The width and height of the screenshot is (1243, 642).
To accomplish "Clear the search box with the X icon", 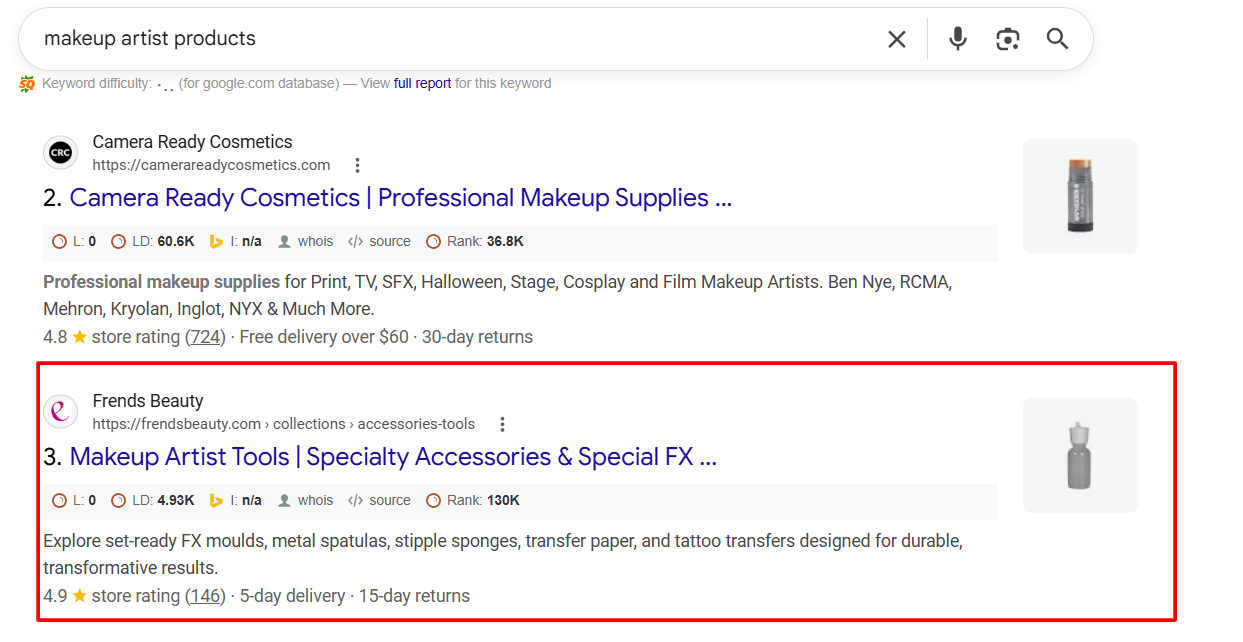I will (x=897, y=39).
